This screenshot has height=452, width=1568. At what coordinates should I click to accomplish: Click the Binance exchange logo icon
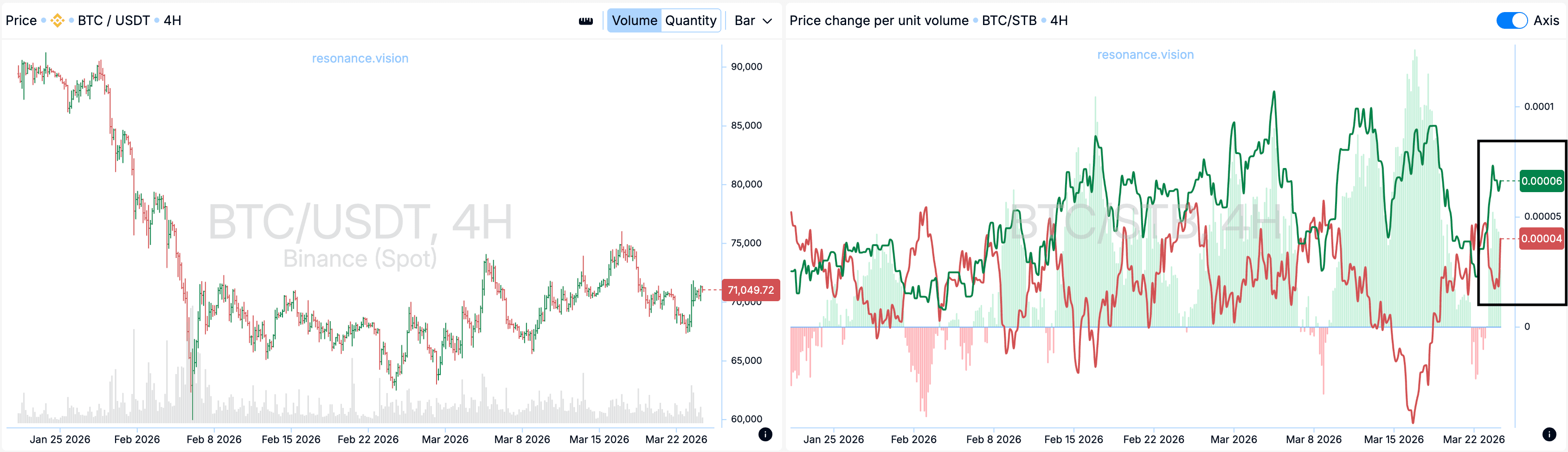[57, 21]
